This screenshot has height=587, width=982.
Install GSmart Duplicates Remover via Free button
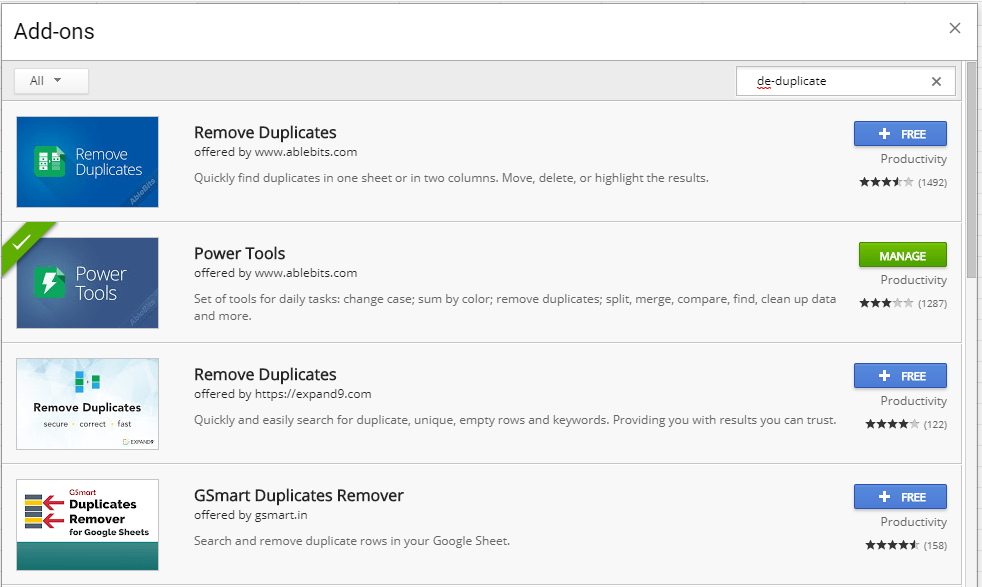click(900, 497)
